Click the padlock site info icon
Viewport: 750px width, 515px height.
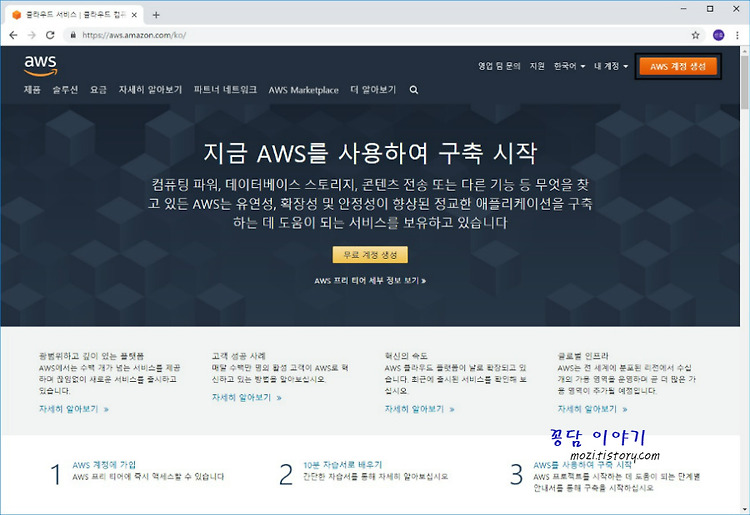(x=73, y=35)
